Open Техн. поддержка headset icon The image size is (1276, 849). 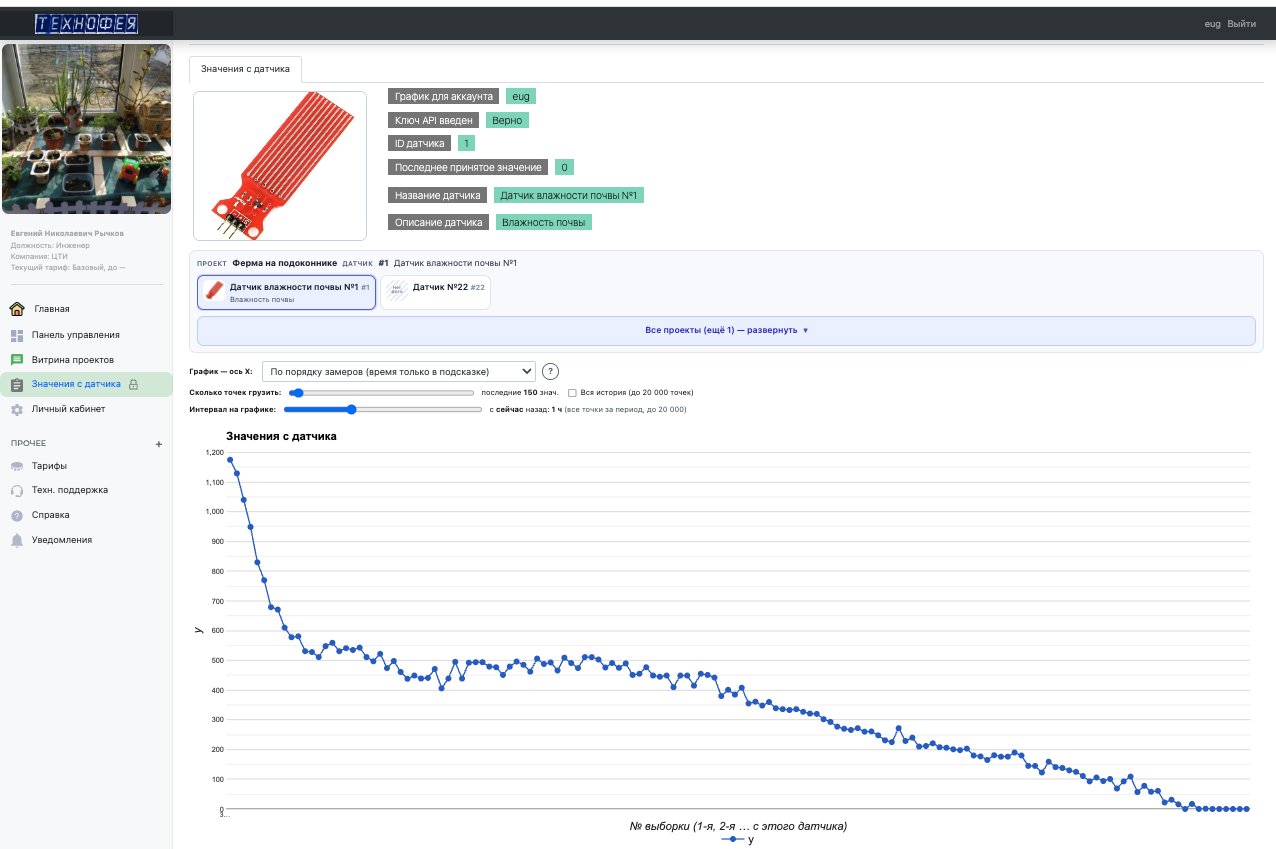[x=17, y=490]
